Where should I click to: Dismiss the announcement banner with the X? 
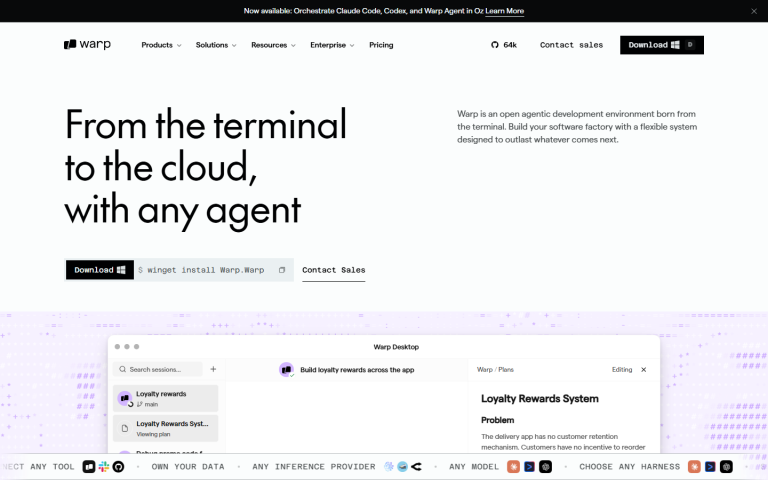pyautogui.click(x=754, y=11)
